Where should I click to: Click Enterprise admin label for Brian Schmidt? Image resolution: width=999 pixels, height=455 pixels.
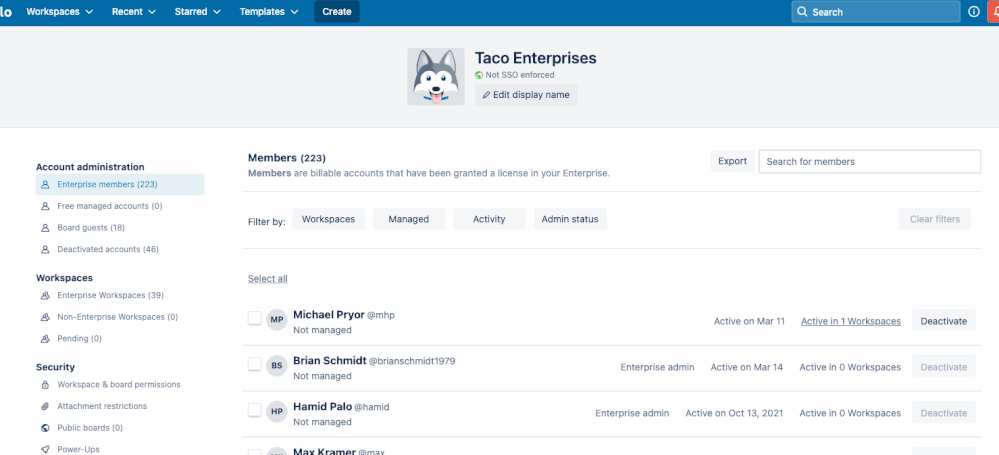click(x=658, y=367)
